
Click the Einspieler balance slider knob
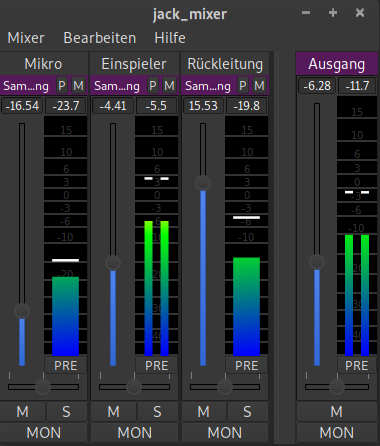pos(134,387)
